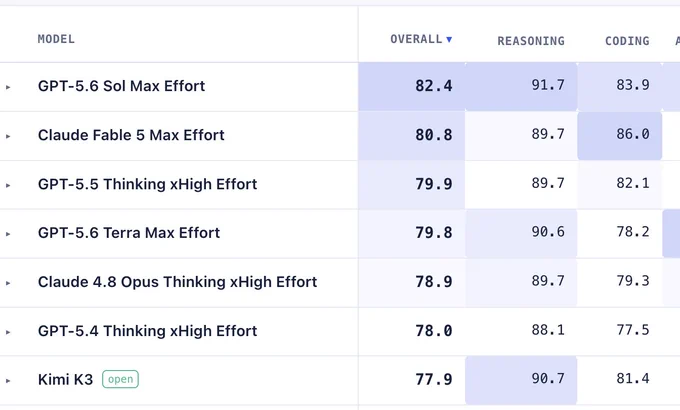Expand the GPT-5.4 Thinking xHigh Effort row
Image resolution: width=680 pixels, height=410 pixels.
[x=8, y=332]
